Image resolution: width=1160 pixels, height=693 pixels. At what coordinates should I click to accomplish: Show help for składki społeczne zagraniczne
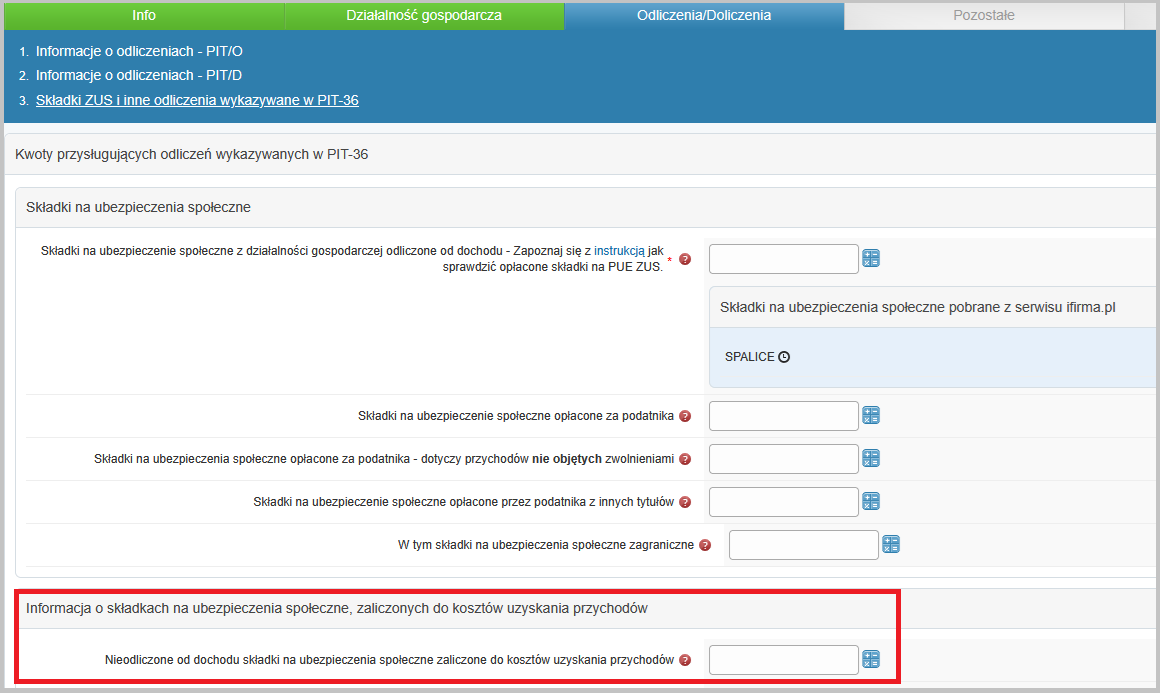click(x=705, y=545)
